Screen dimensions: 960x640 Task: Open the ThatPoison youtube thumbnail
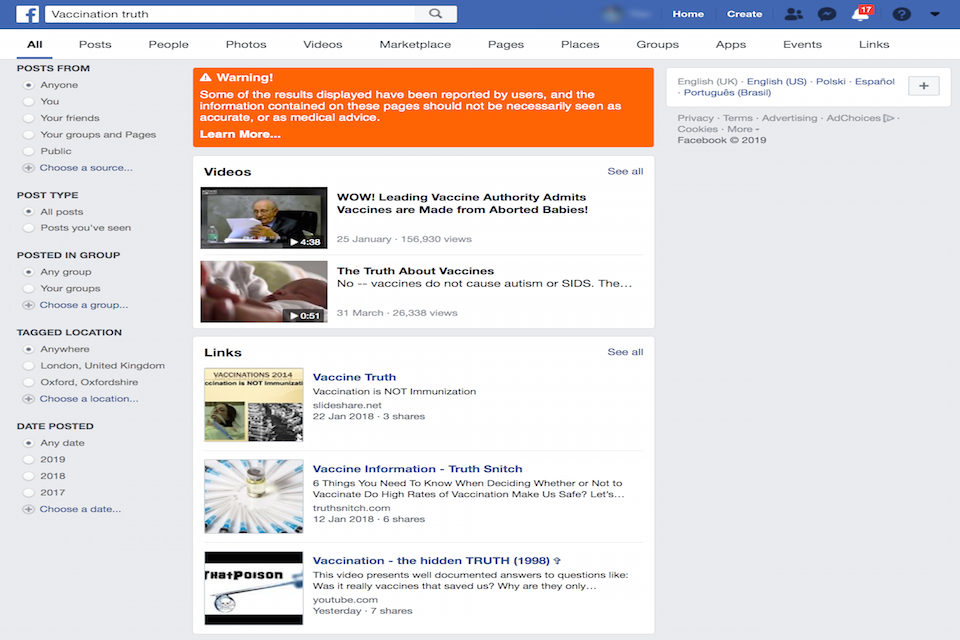(x=253, y=588)
